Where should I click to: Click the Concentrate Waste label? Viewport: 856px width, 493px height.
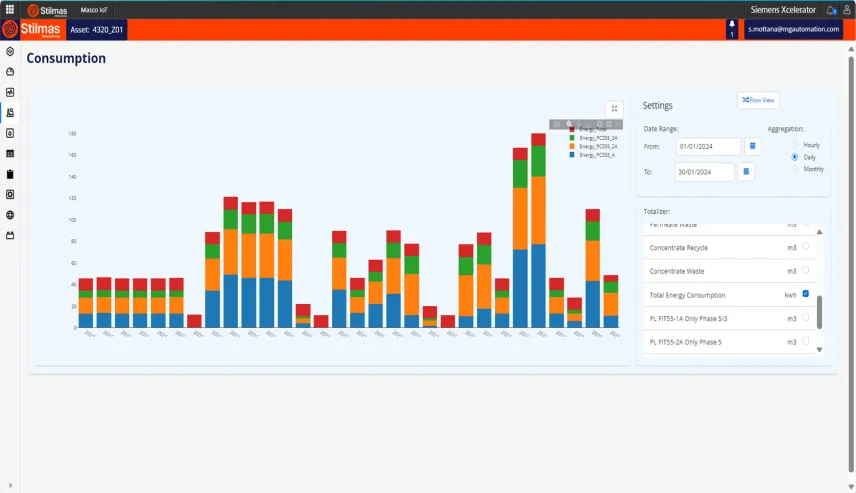pos(677,271)
